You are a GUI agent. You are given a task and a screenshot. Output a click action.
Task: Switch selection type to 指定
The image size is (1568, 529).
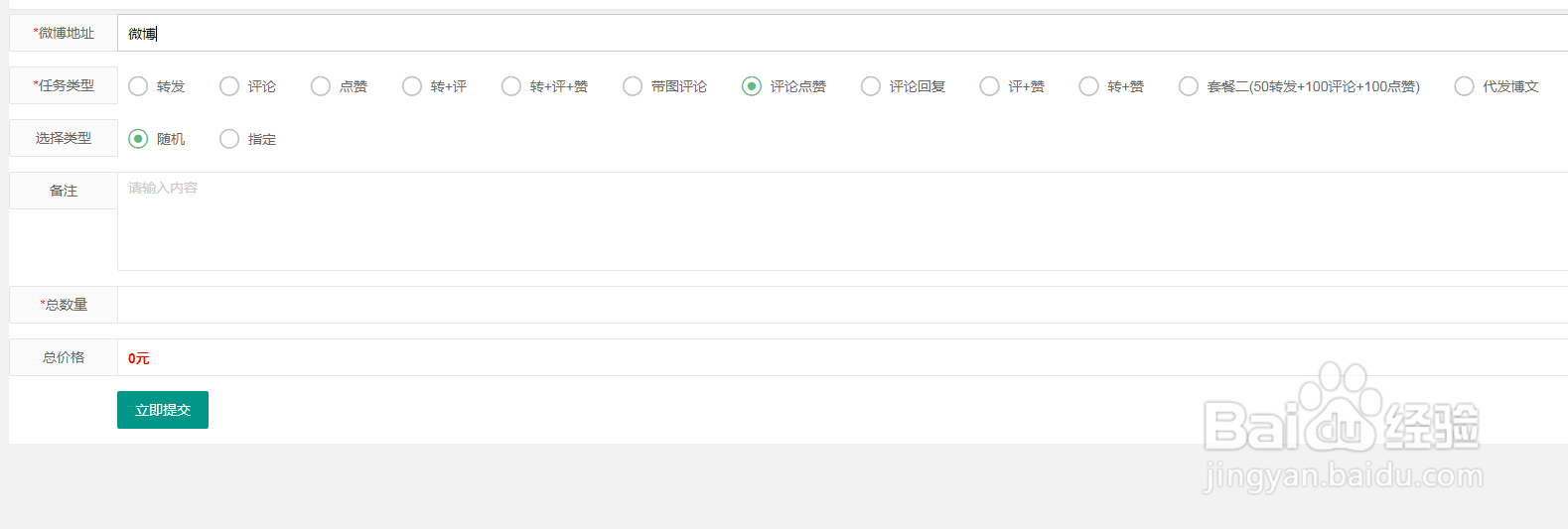pyautogui.click(x=229, y=139)
